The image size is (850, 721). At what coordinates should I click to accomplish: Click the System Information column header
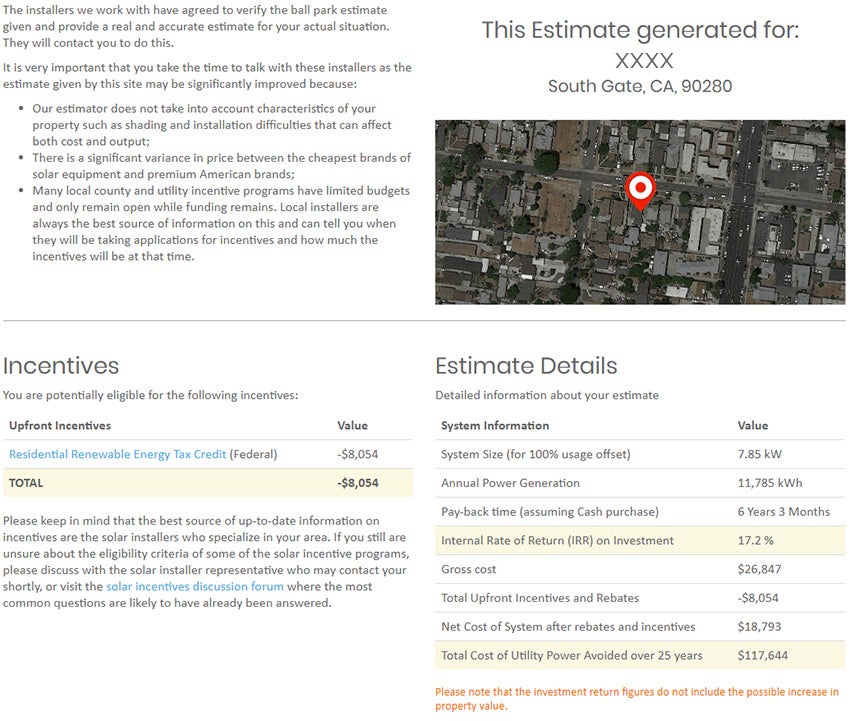495,426
